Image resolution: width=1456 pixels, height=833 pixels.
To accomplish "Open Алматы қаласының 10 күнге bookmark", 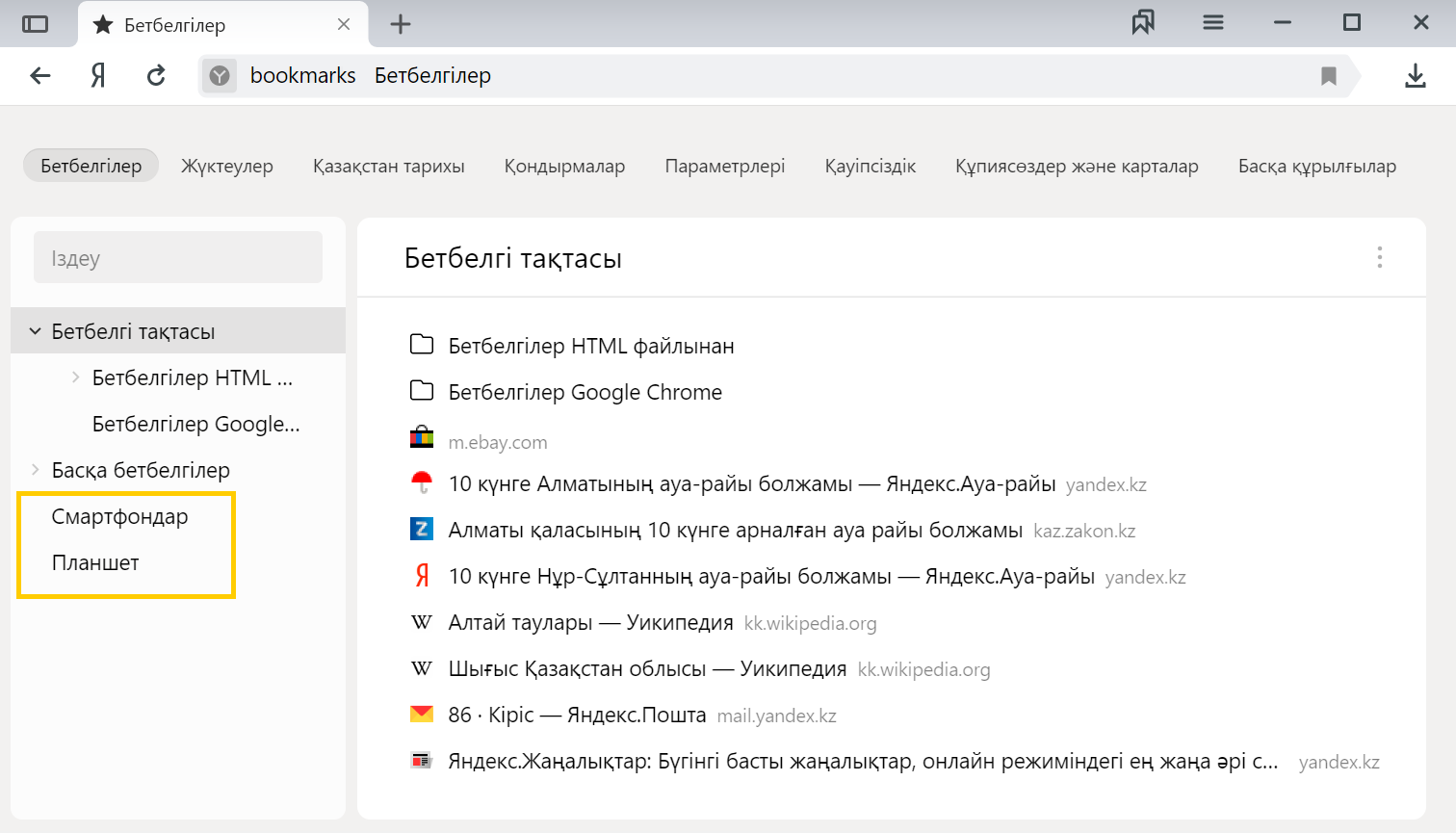I will point(736,530).
